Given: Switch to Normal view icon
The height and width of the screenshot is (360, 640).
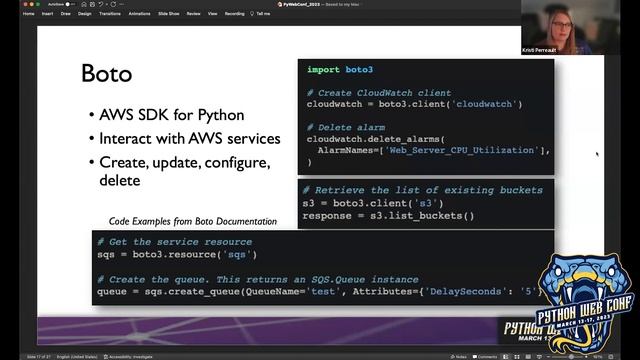Looking at the screenshot, I should click(505, 357).
